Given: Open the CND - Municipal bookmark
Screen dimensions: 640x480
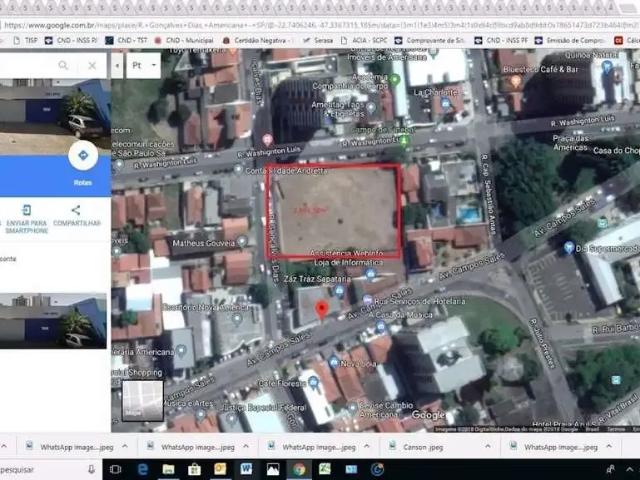Looking at the screenshot, I should (x=184, y=40).
